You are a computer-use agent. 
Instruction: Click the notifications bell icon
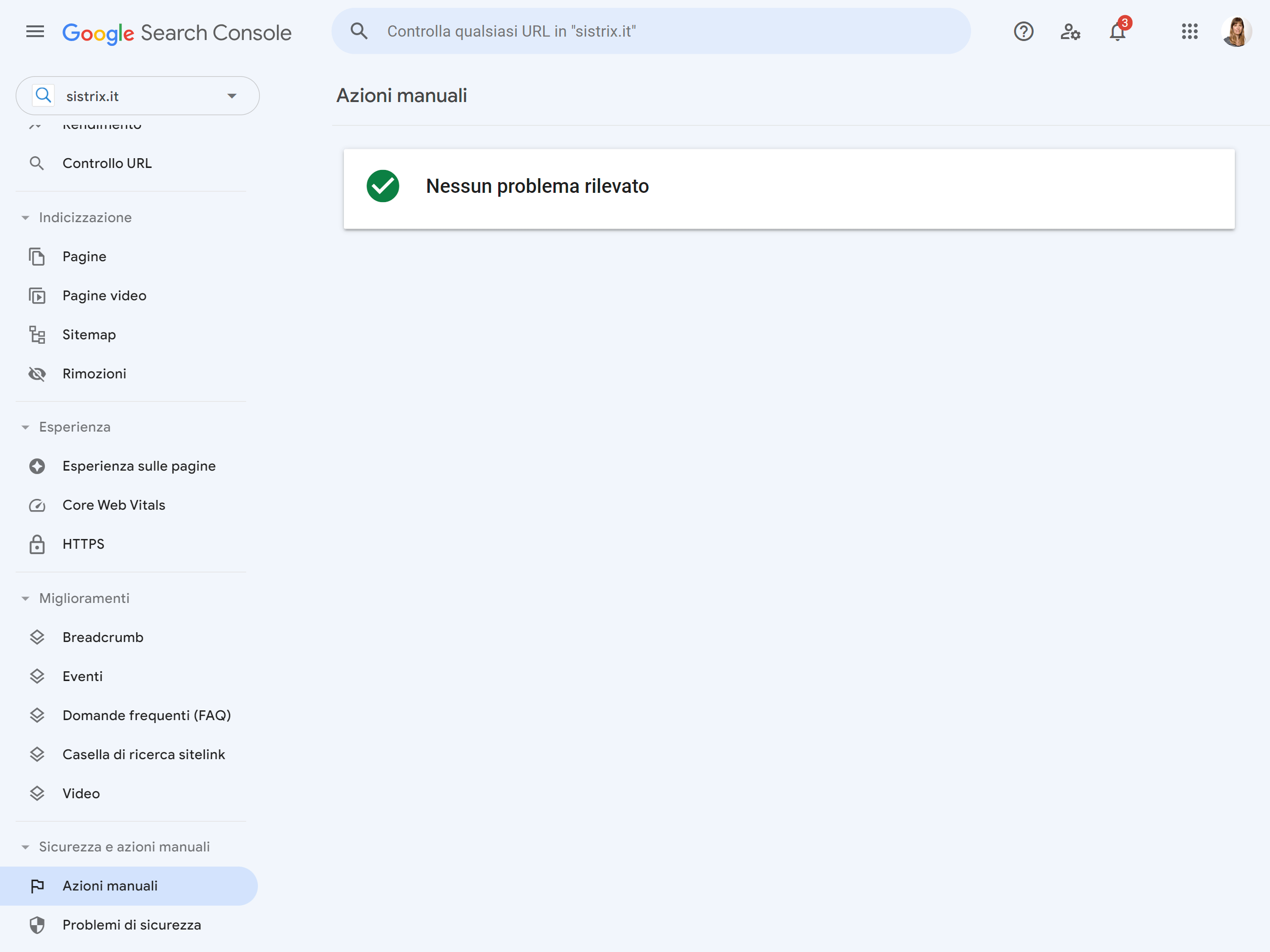[x=1117, y=31]
